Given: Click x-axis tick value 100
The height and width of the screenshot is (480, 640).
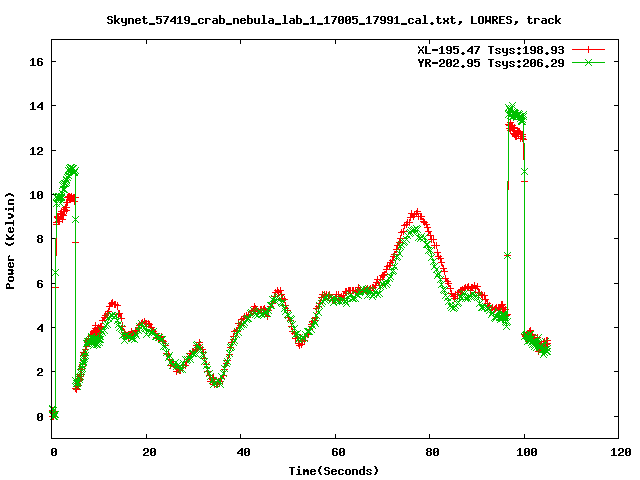Looking at the screenshot, I should click(527, 452).
